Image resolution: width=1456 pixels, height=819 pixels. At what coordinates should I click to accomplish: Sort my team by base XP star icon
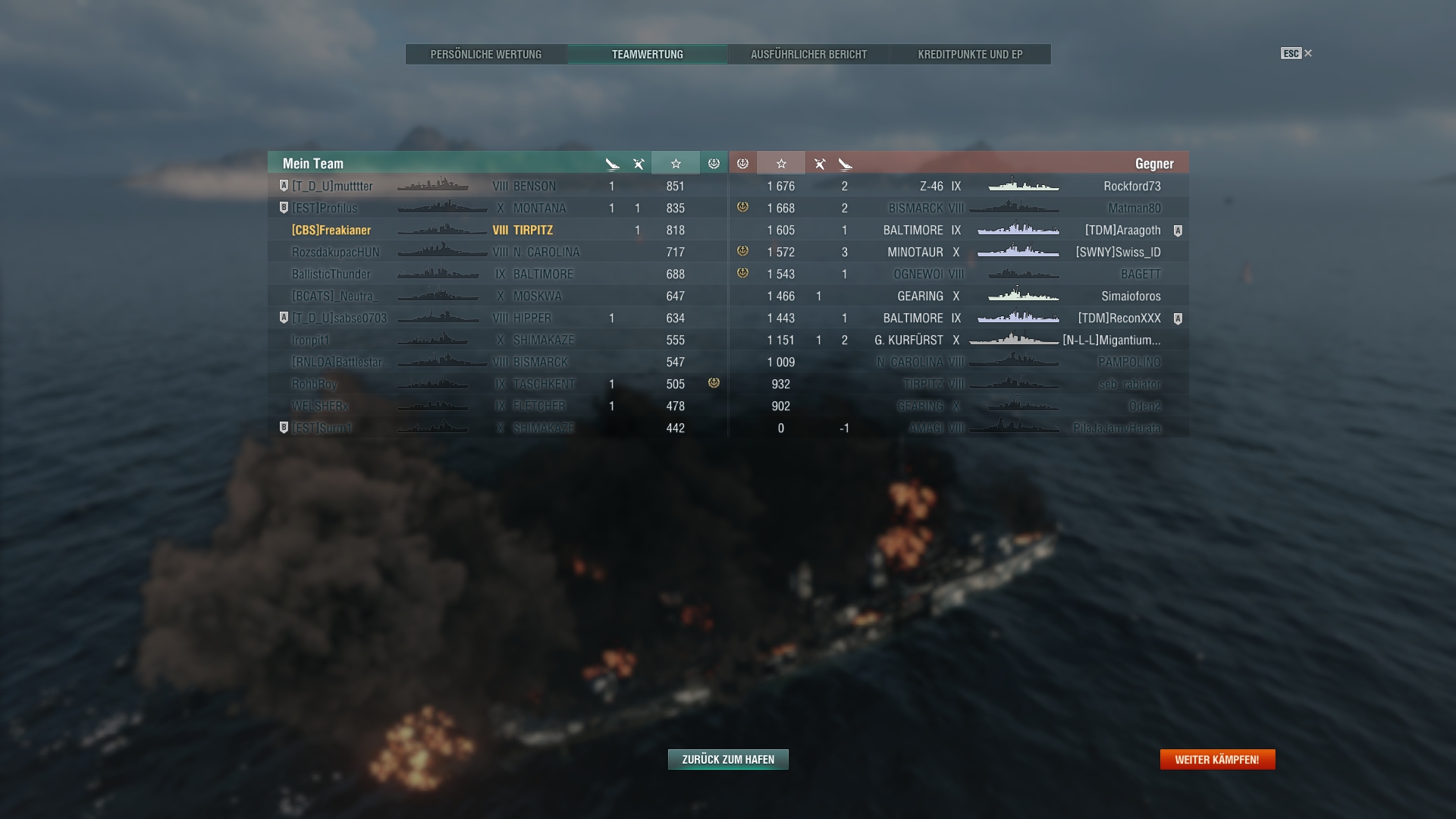click(x=676, y=163)
